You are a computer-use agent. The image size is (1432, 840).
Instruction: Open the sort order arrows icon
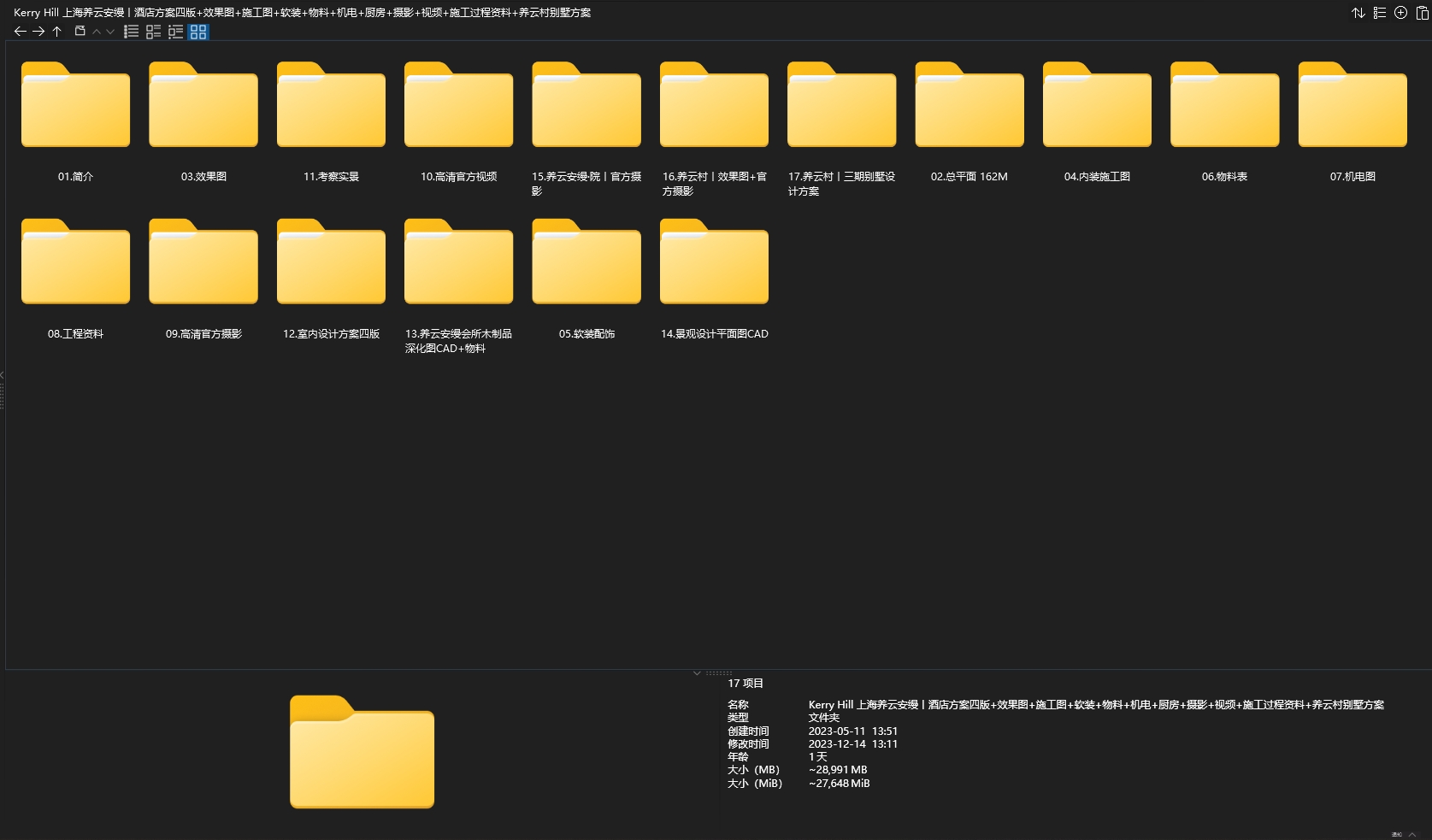1358,13
